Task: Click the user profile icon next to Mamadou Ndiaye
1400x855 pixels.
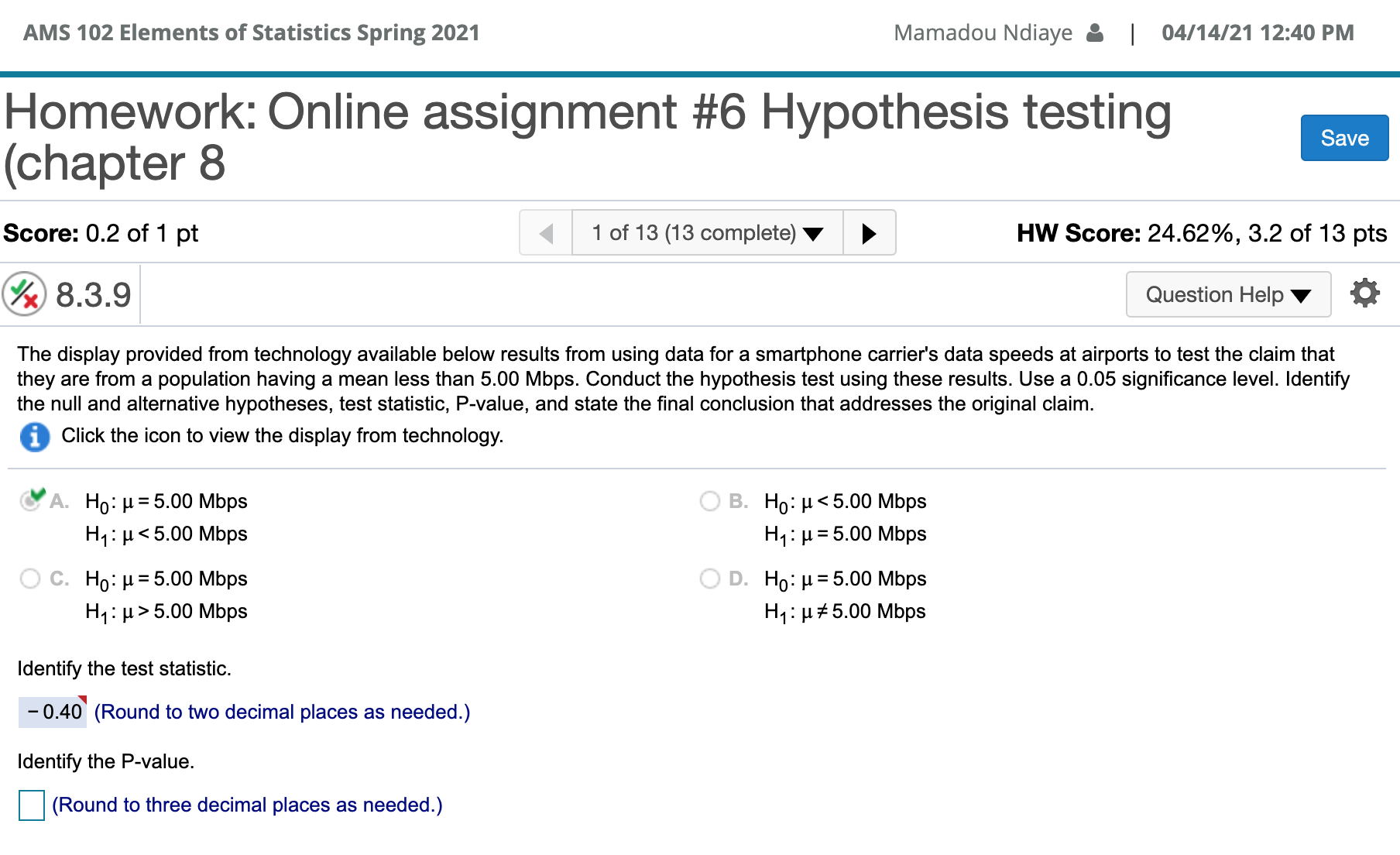Action: click(x=1095, y=33)
